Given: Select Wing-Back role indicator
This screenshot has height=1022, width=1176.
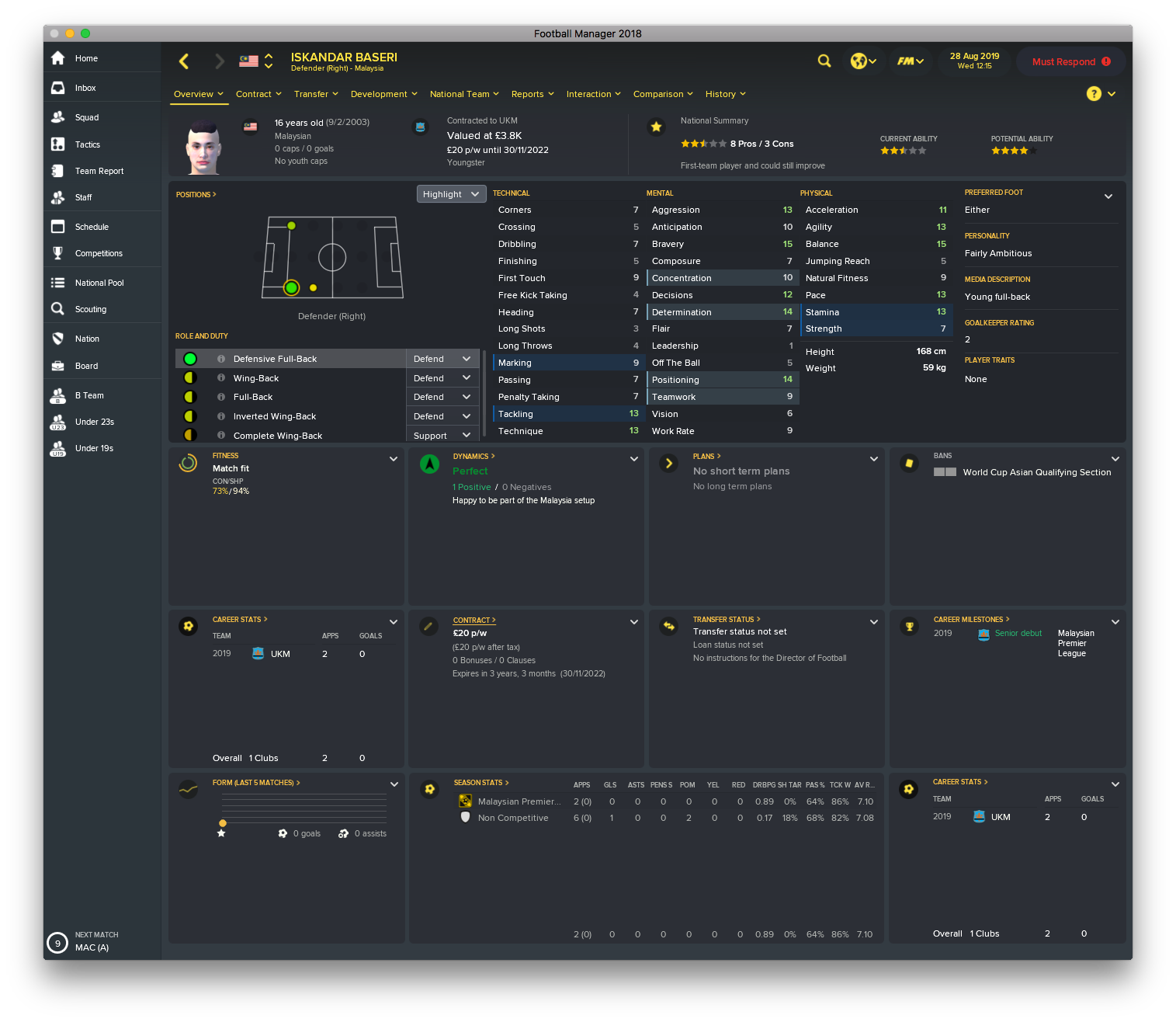Looking at the screenshot, I should pyautogui.click(x=190, y=378).
